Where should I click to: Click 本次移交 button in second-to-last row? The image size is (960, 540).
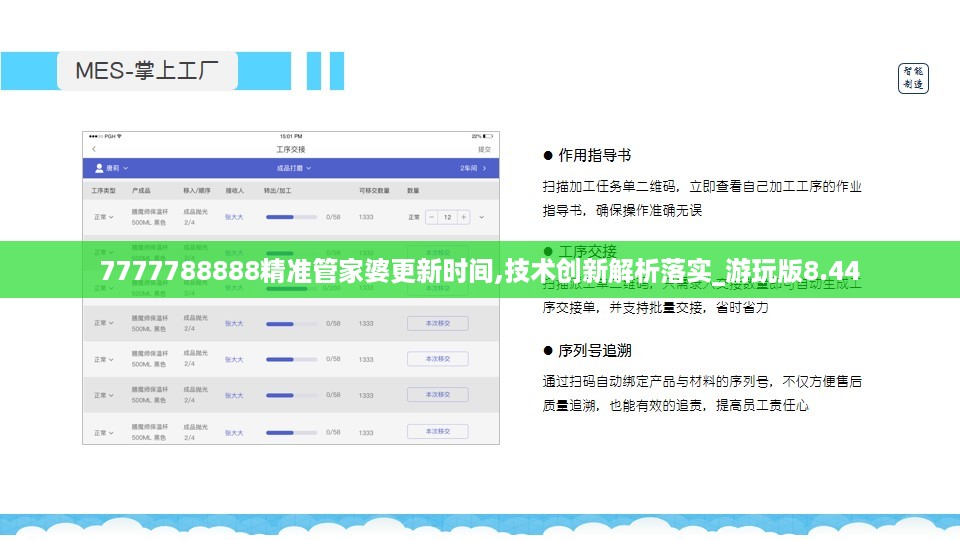point(437,395)
